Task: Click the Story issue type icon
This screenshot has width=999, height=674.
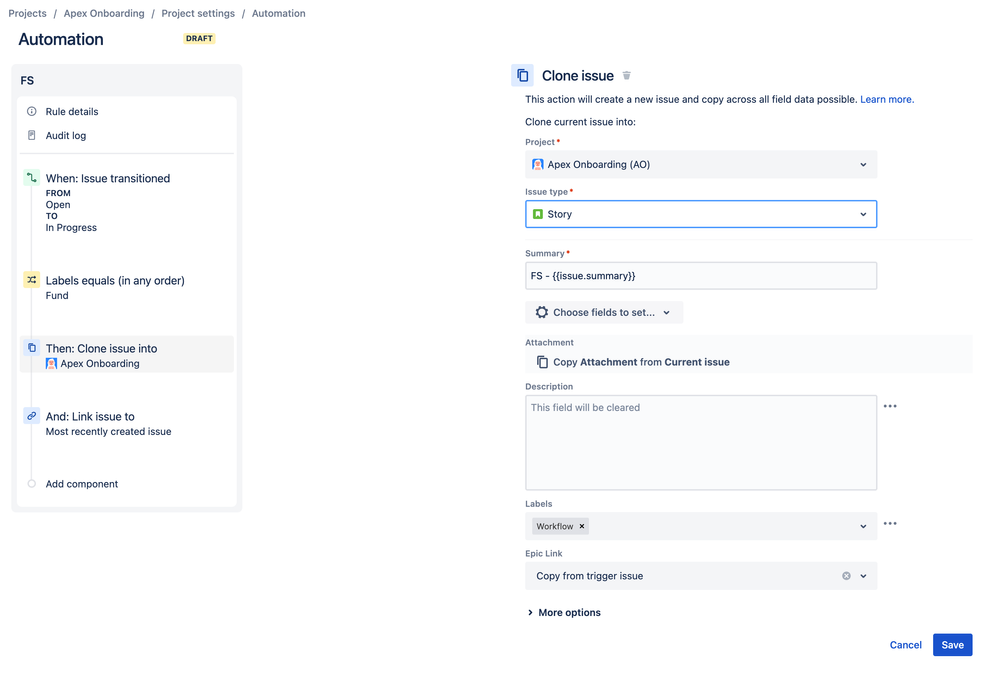Action: pyautogui.click(x=538, y=214)
